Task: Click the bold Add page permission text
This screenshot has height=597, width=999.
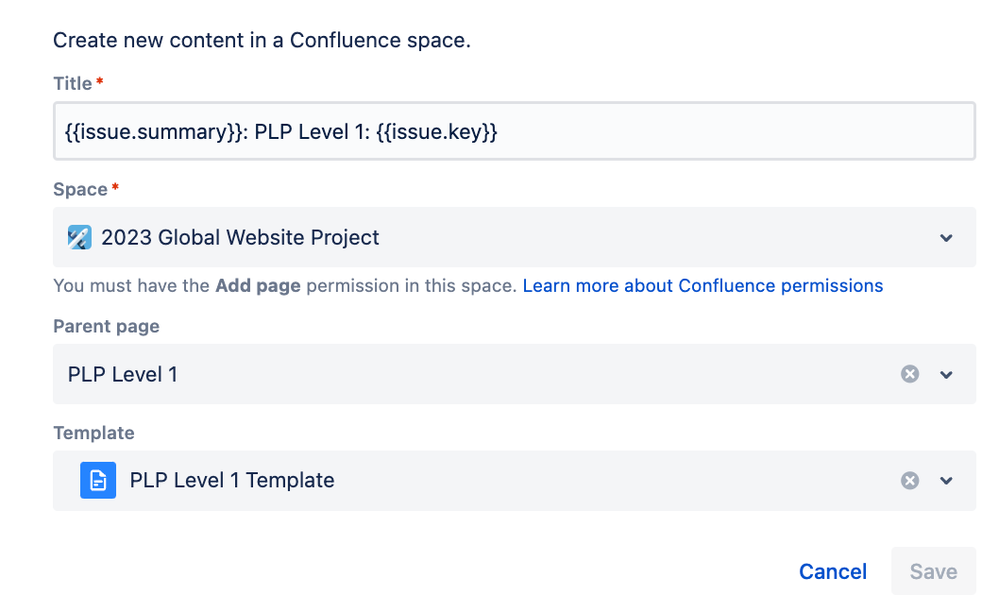Action: pos(258,286)
